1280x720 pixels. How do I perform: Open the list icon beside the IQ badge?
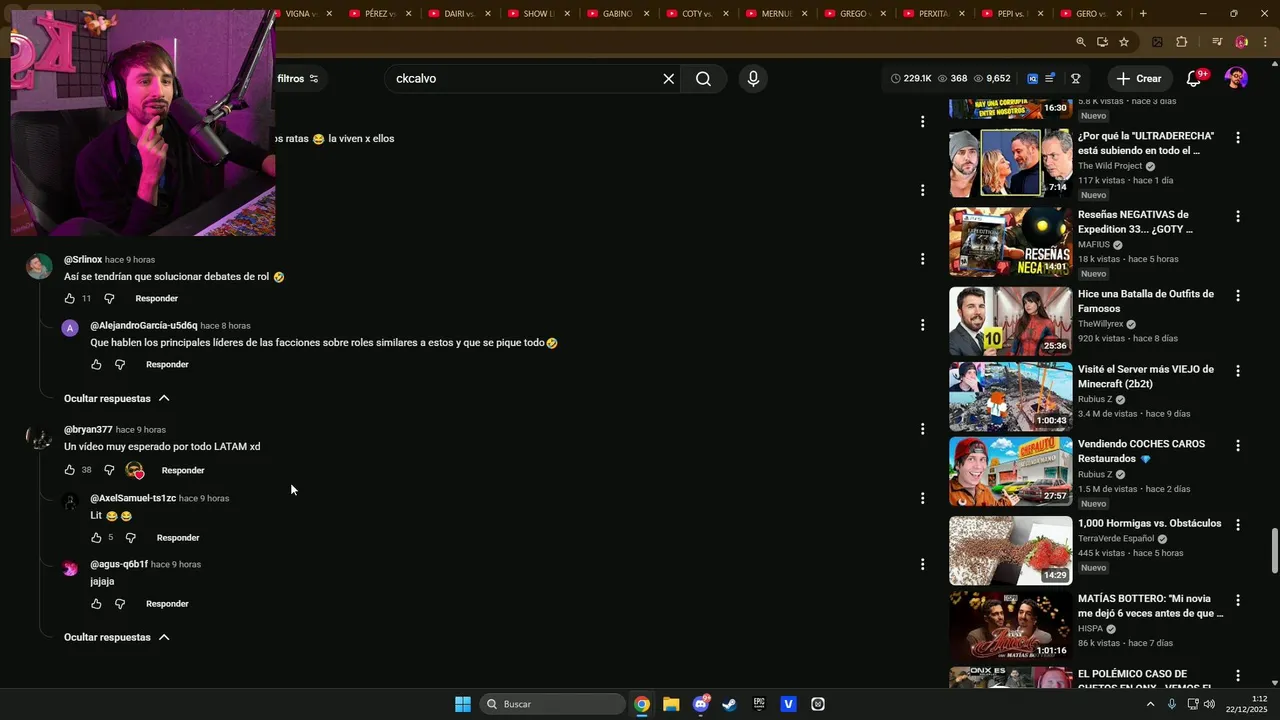(x=1050, y=78)
